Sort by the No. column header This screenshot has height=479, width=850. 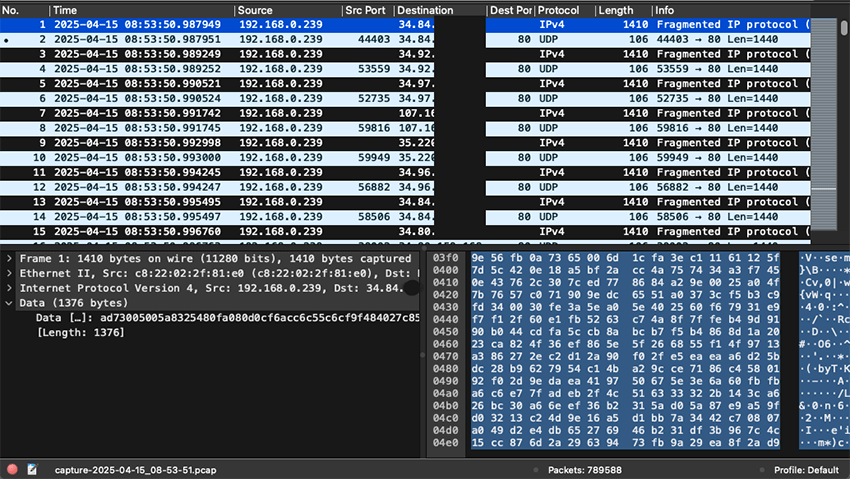(x=24, y=10)
